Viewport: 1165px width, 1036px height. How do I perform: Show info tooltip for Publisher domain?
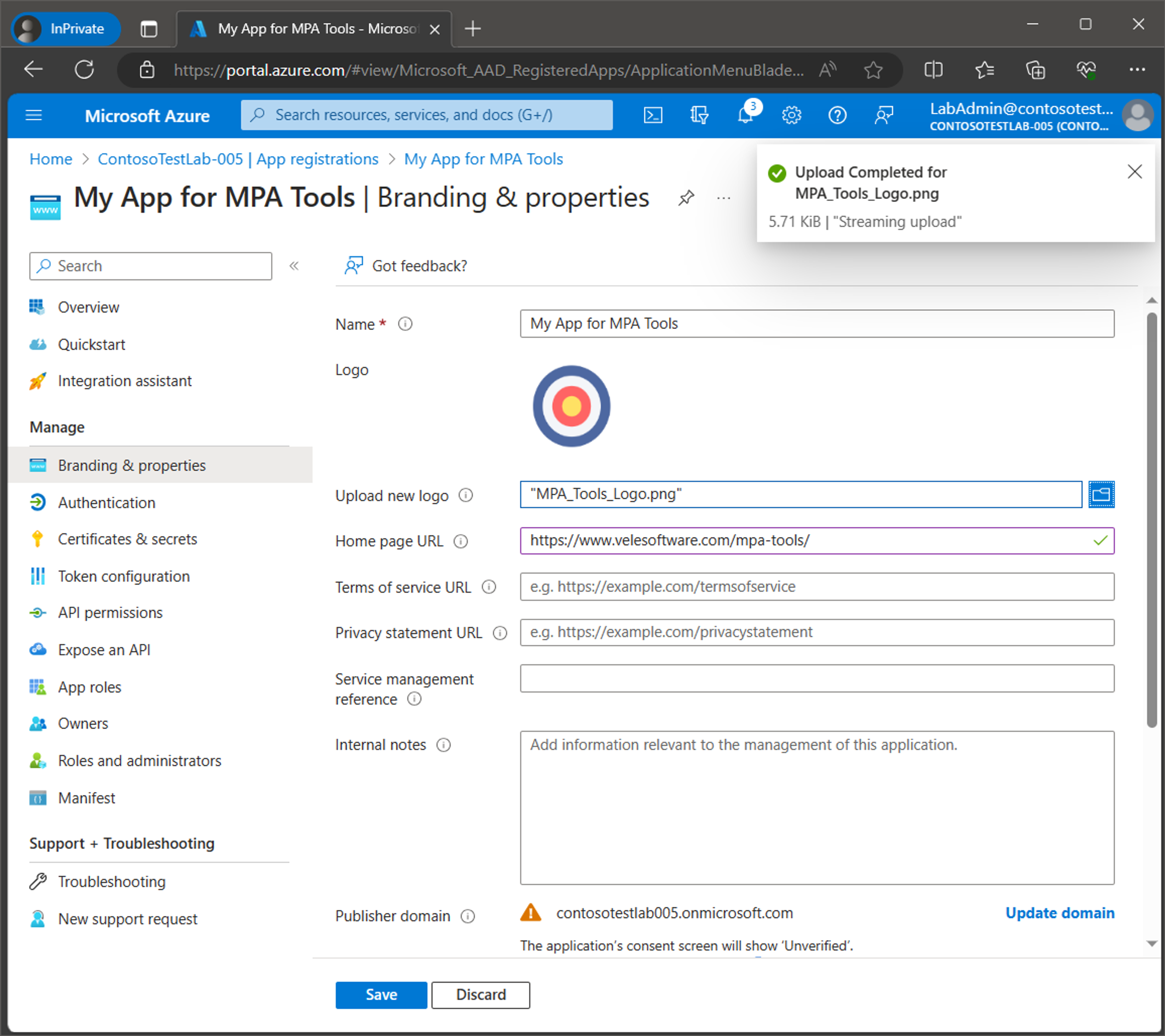pos(468,916)
